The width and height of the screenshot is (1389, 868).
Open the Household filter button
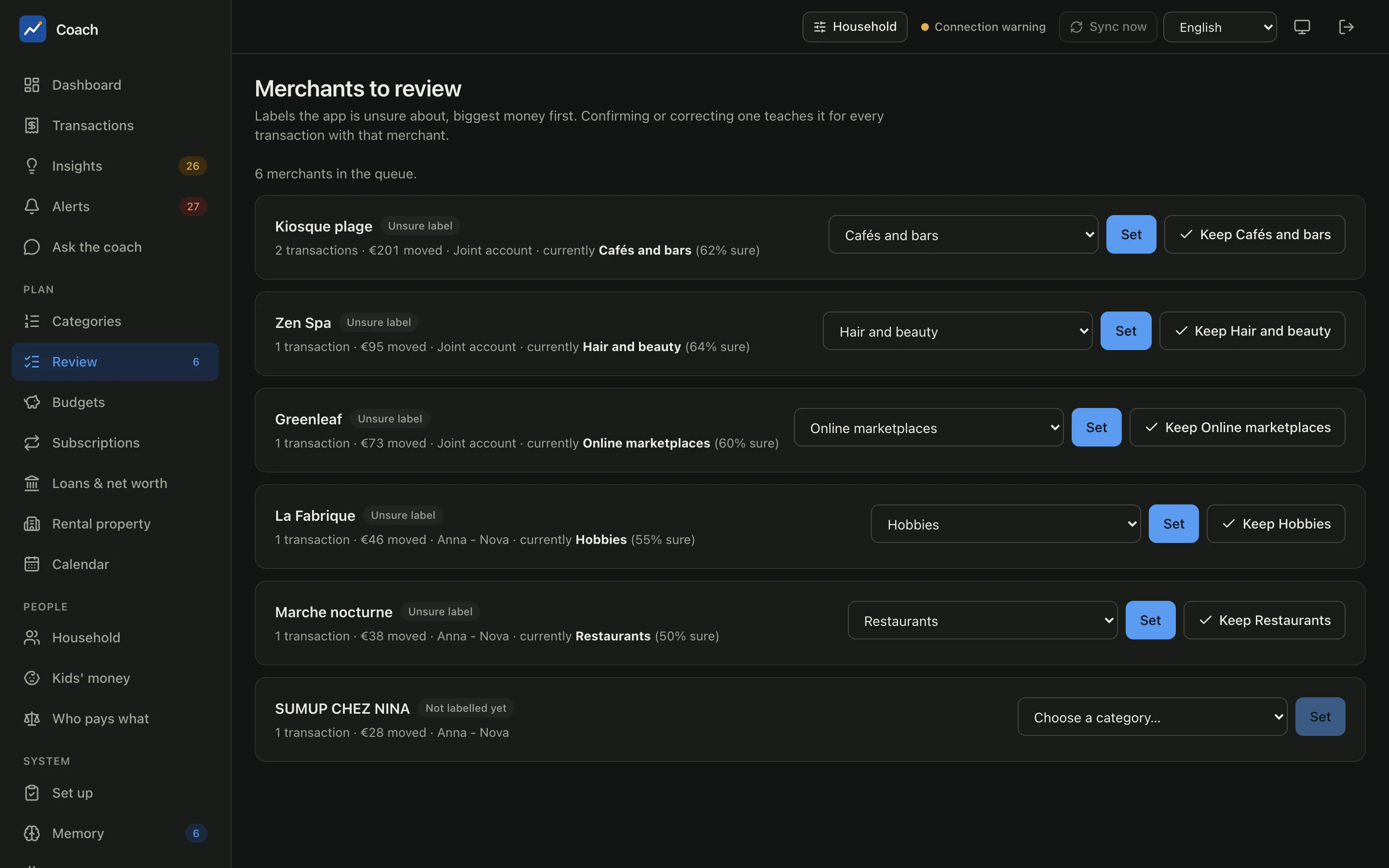pyautogui.click(x=855, y=27)
